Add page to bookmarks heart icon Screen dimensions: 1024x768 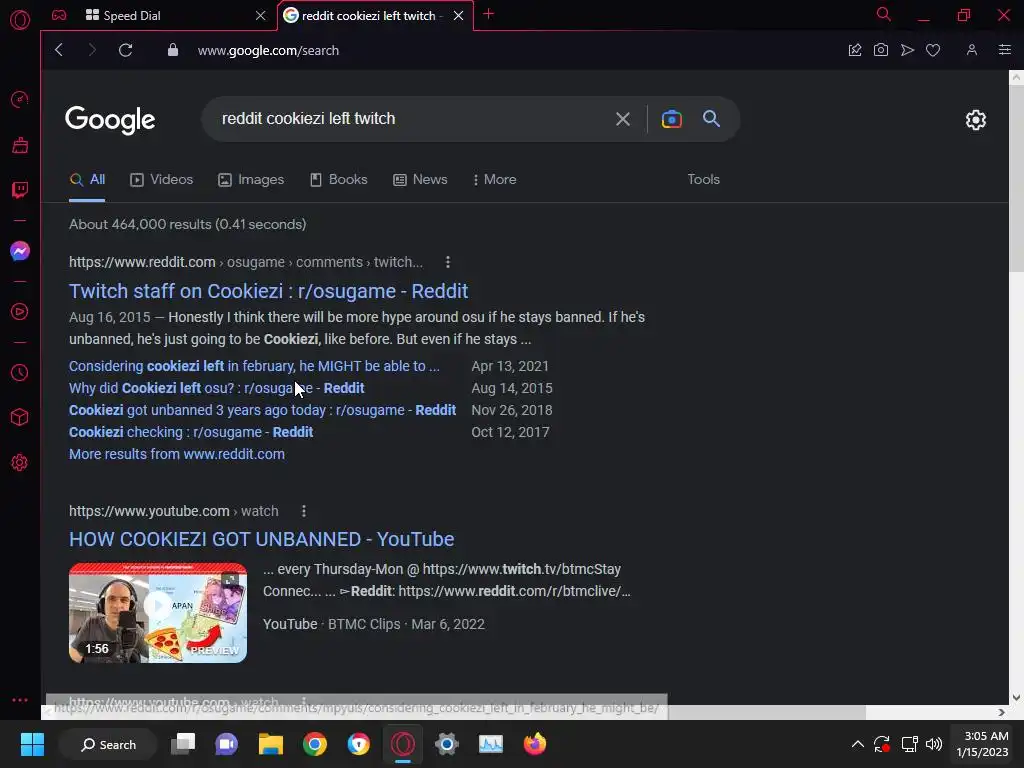[933, 50]
